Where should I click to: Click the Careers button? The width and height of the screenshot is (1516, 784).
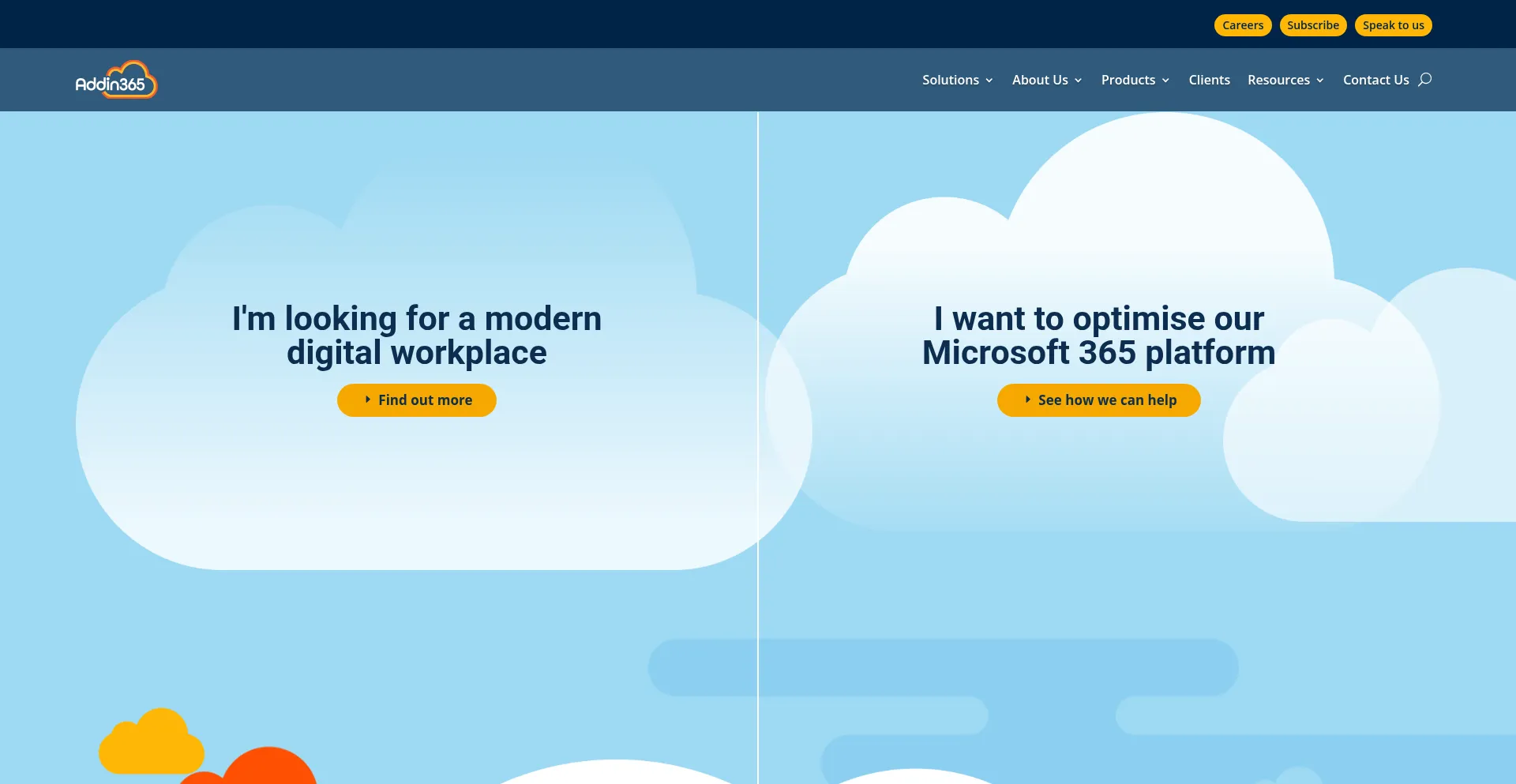[x=1243, y=25]
